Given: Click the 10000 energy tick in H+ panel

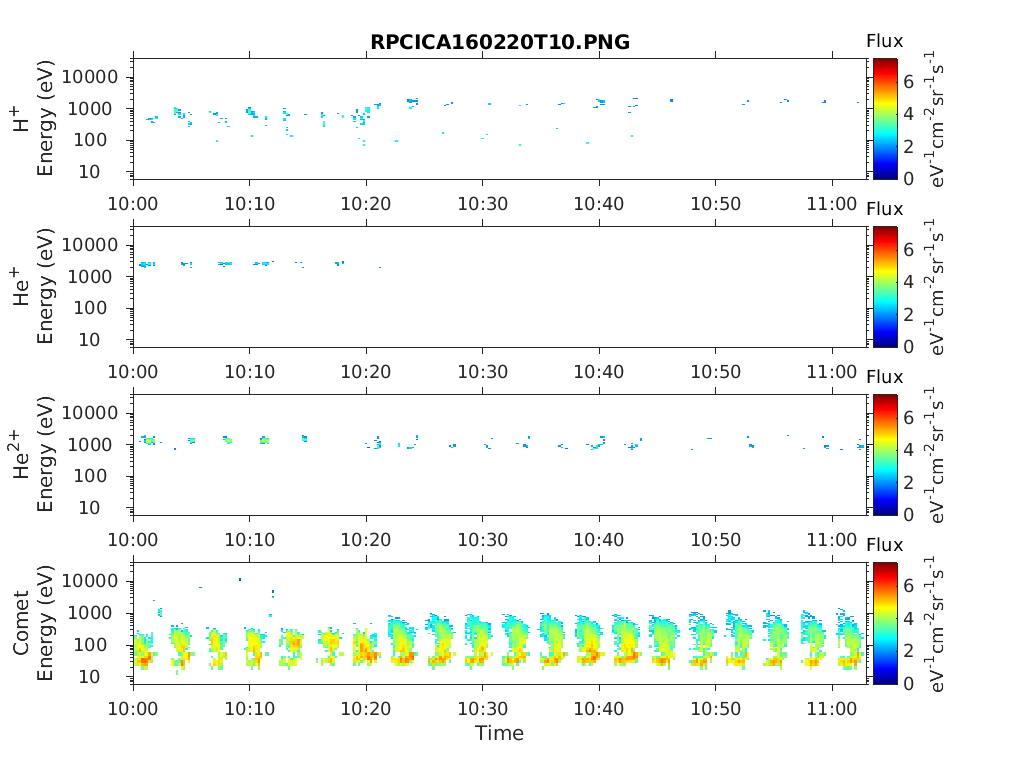Looking at the screenshot, I should [x=90, y=77].
